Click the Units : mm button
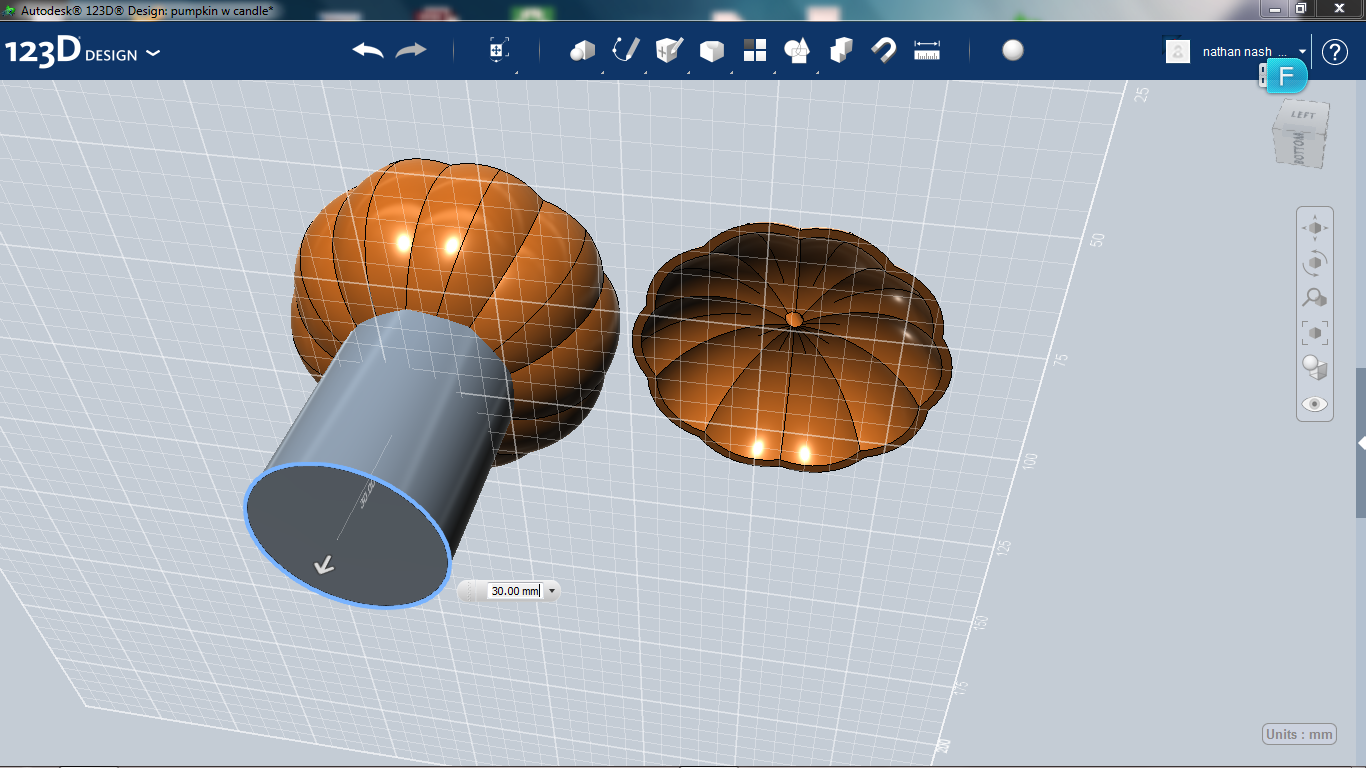1366x768 pixels. tap(1299, 734)
